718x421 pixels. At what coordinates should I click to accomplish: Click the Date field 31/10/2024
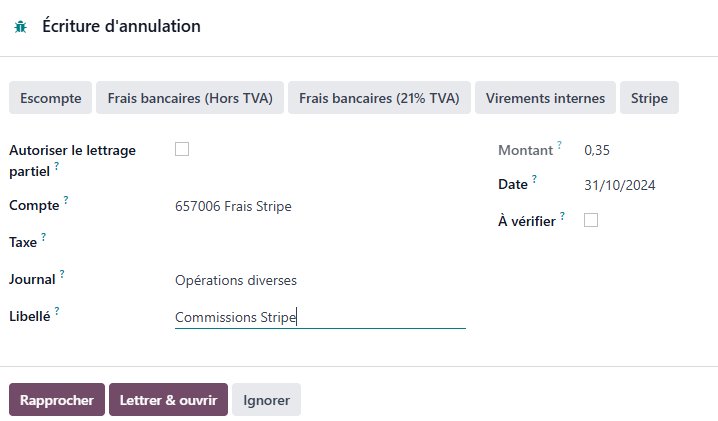(620, 185)
